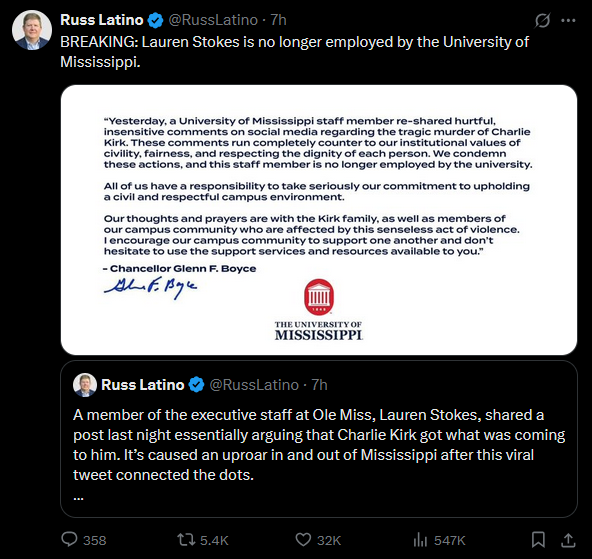Click the blue verified badge beside top Russ Latino
This screenshot has width=592, height=559.
pos(155,20)
